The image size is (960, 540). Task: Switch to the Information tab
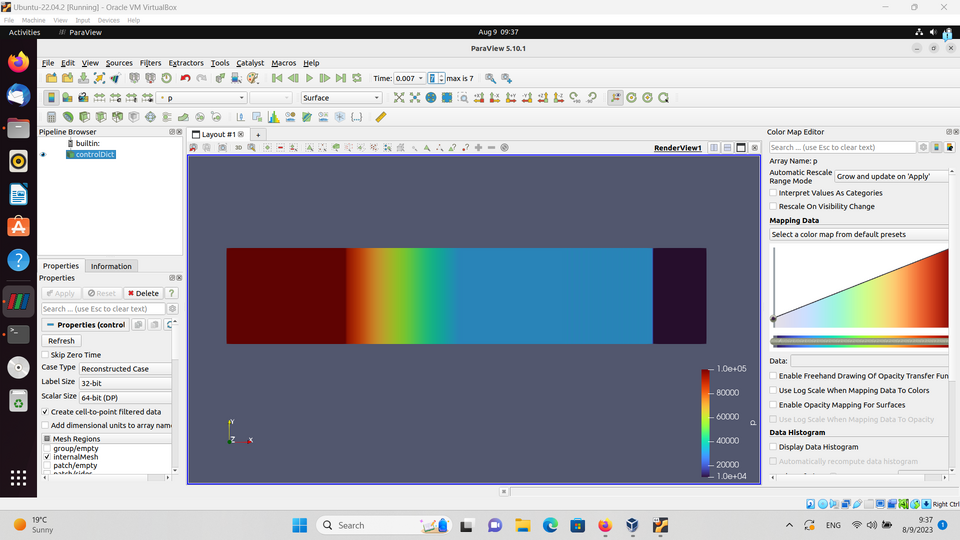click(x=111, y=266)
